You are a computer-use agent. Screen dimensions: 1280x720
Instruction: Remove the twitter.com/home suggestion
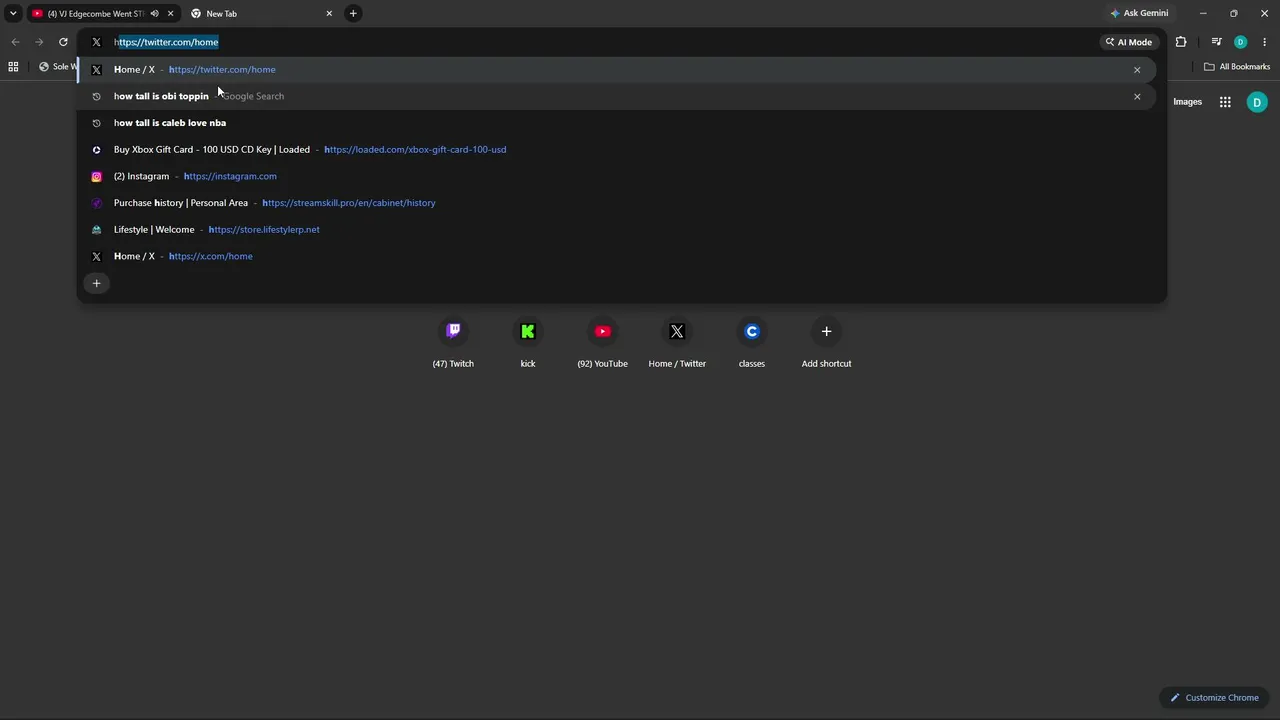point(1137,70)
